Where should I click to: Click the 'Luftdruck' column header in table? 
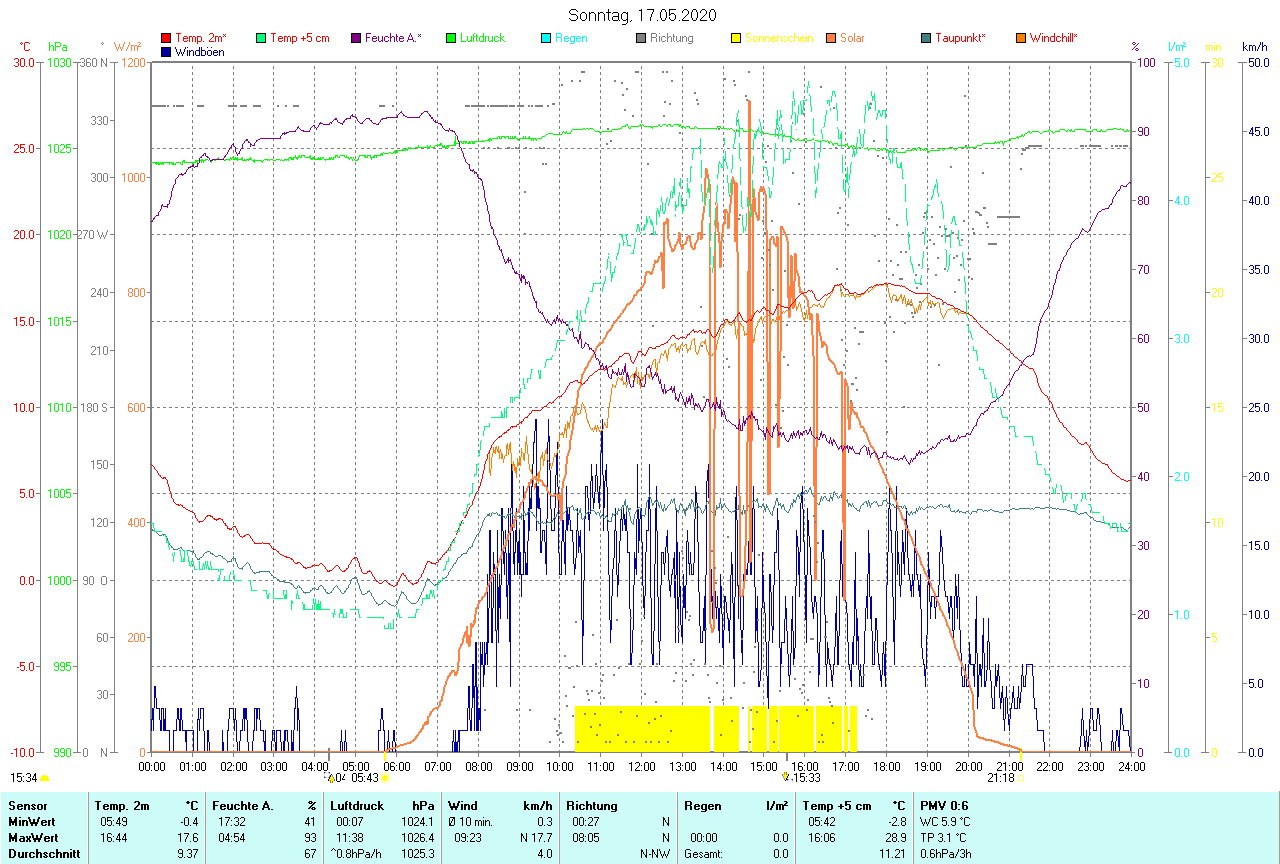357,806
